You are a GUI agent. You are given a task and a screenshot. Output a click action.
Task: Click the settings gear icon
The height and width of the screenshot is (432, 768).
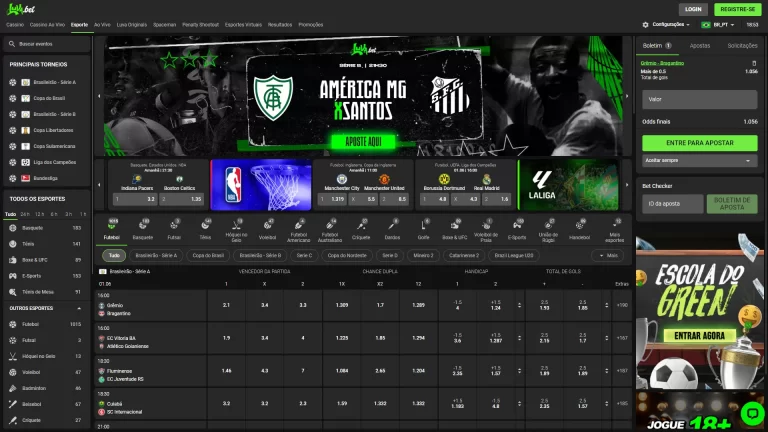(646, 24)
